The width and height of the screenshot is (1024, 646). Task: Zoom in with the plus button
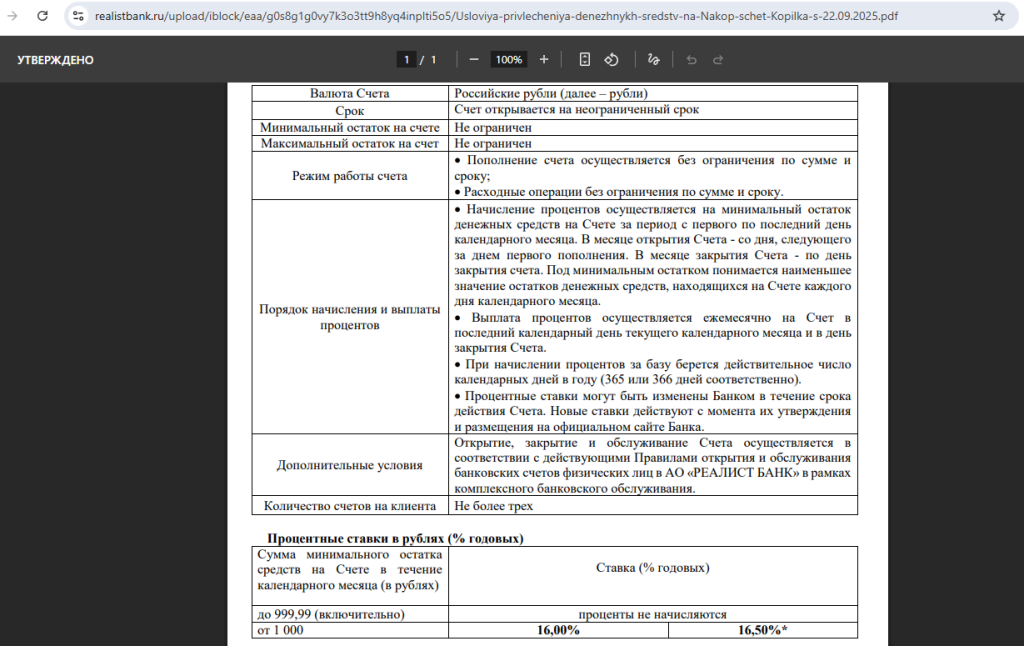[543, 59]
